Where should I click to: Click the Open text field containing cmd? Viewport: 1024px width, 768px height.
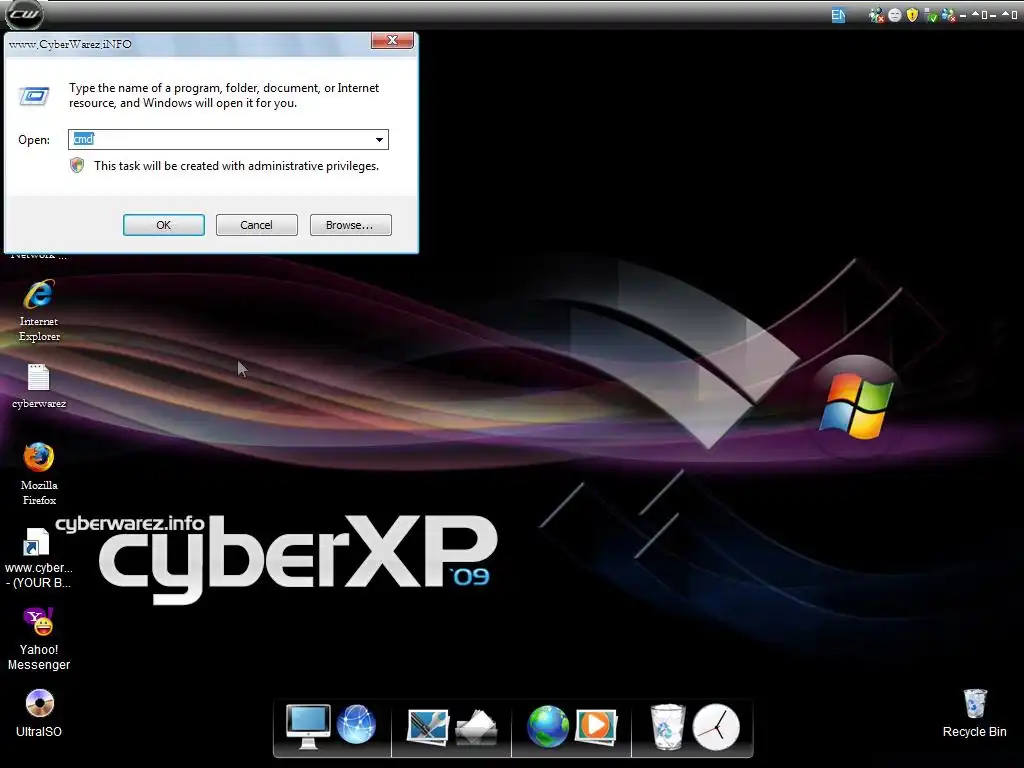pyautogui.click(x=229, y=139)
